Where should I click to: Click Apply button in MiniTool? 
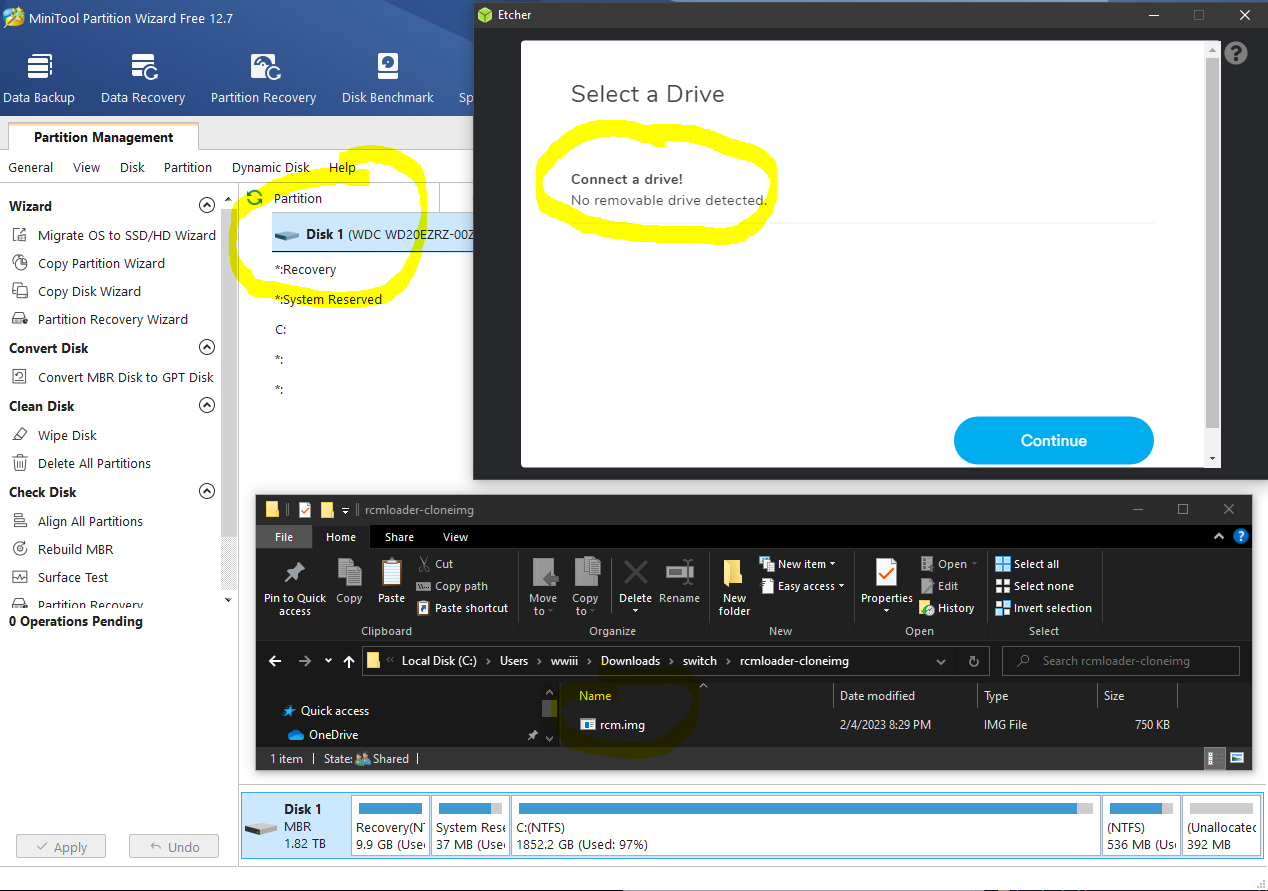pyautogui.click(x=62, y=846)
